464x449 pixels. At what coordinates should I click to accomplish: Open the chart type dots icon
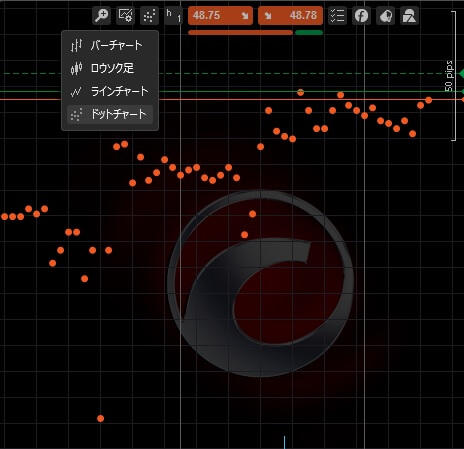click(149, 15)
